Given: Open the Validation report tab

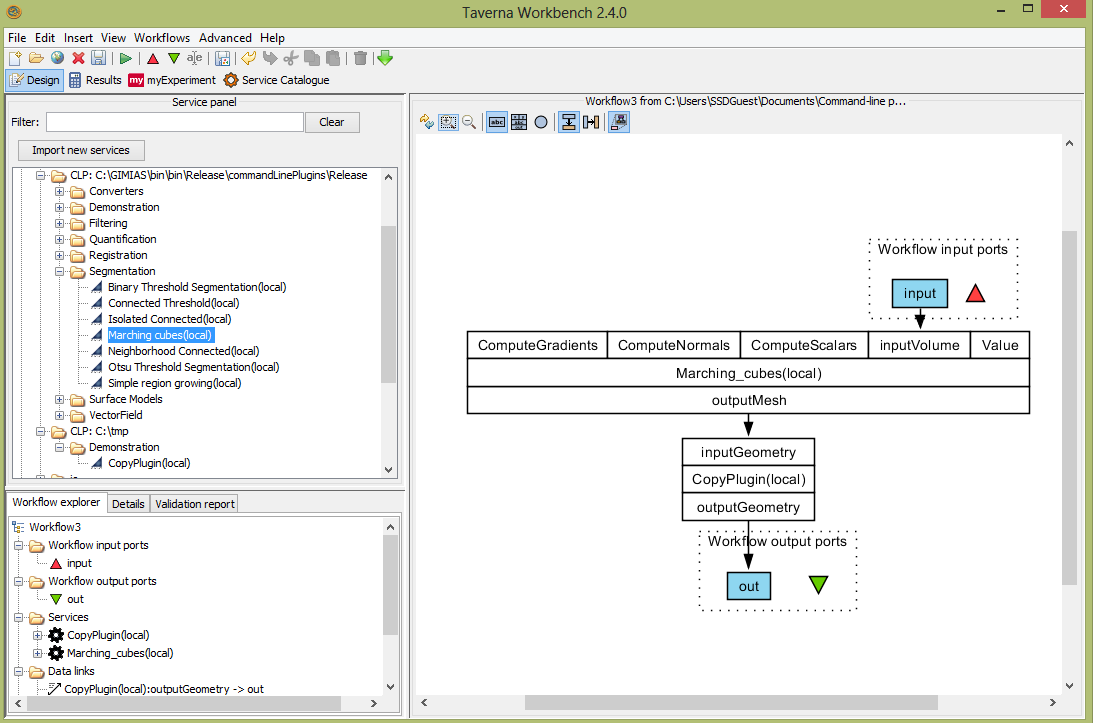Looking at the screenshot, I should [194, 503].
